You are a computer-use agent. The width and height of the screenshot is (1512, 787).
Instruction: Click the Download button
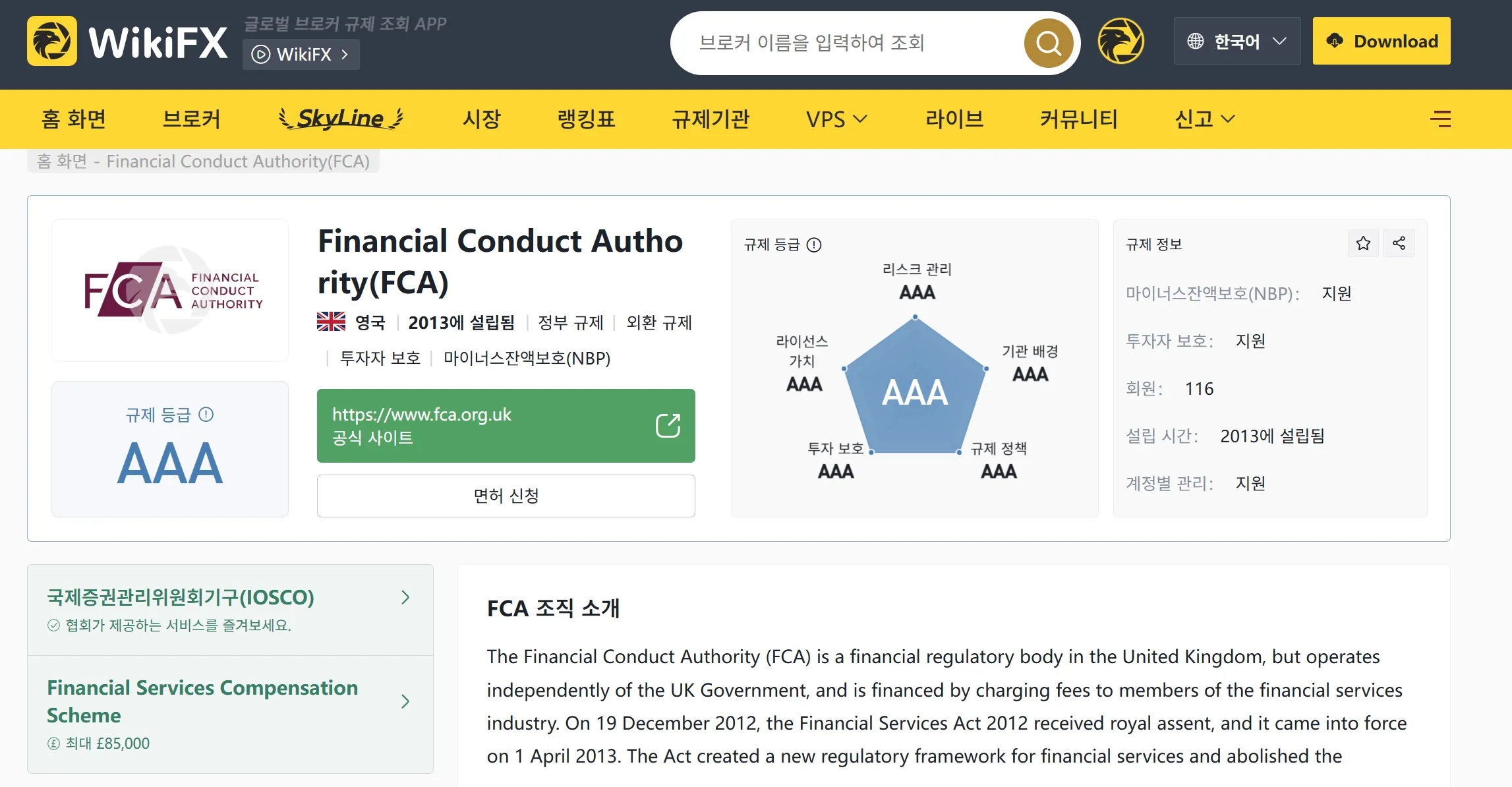[1381, 41]
